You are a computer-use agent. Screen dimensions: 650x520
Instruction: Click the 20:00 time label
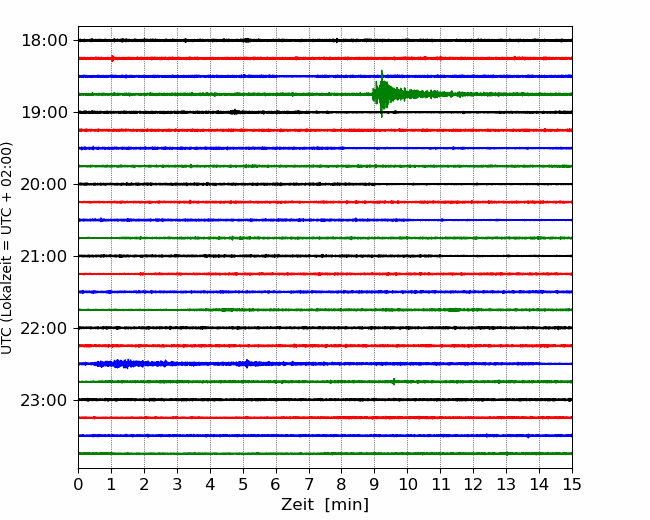(x=44, y=185)
